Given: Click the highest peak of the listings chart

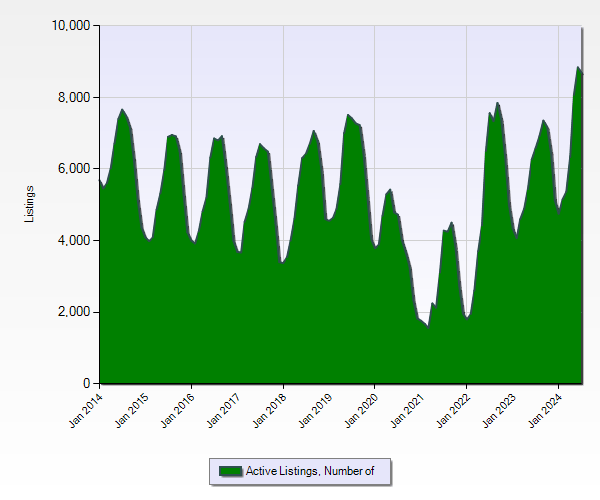Looking at the screenshot, I should (x=578, y=68).
